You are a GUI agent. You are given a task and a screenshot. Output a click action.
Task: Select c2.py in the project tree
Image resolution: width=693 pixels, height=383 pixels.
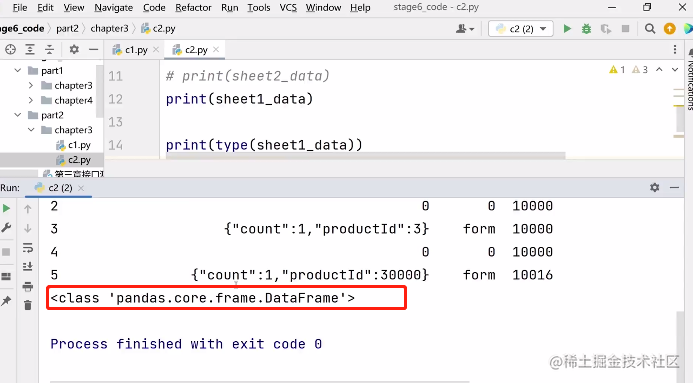73,159
